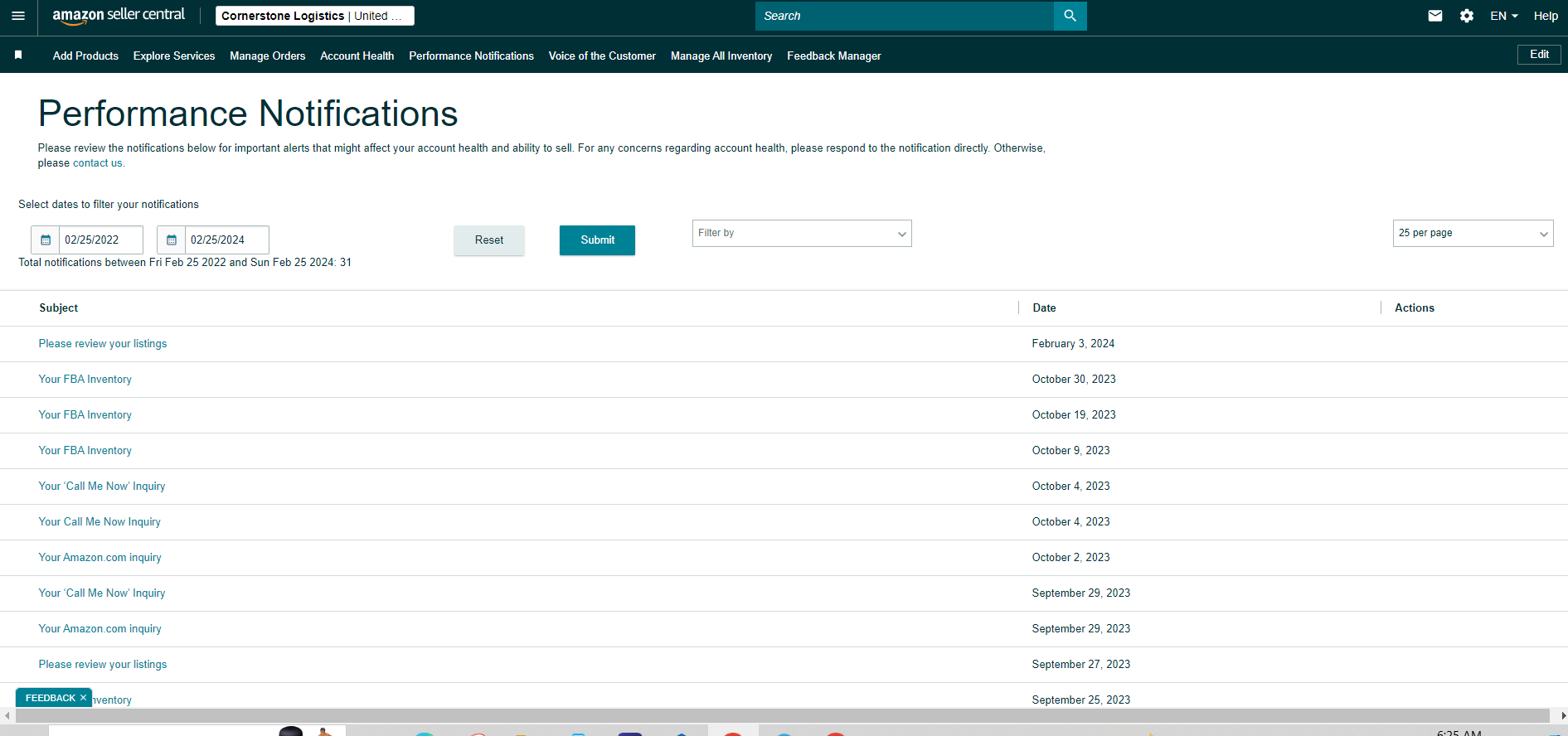Go to Manage Orders

(x=267, y=56)
